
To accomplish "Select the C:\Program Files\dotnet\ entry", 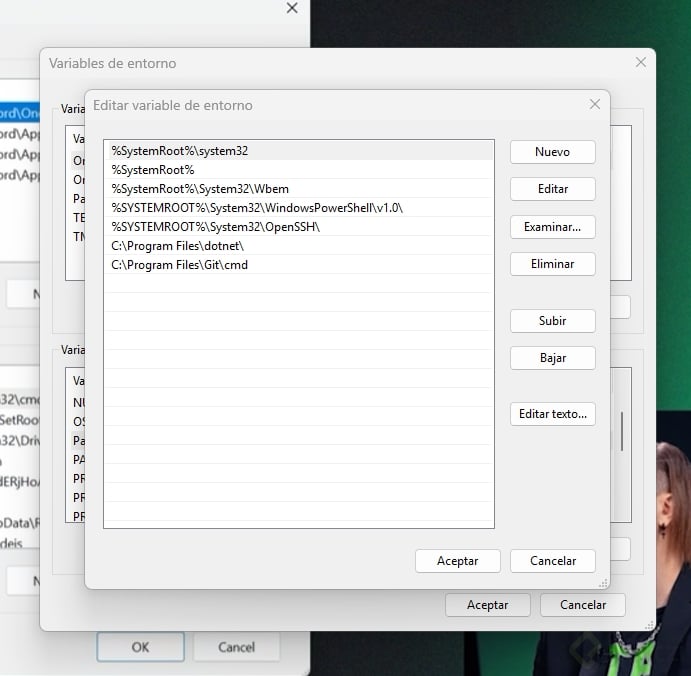I will 299,246.
